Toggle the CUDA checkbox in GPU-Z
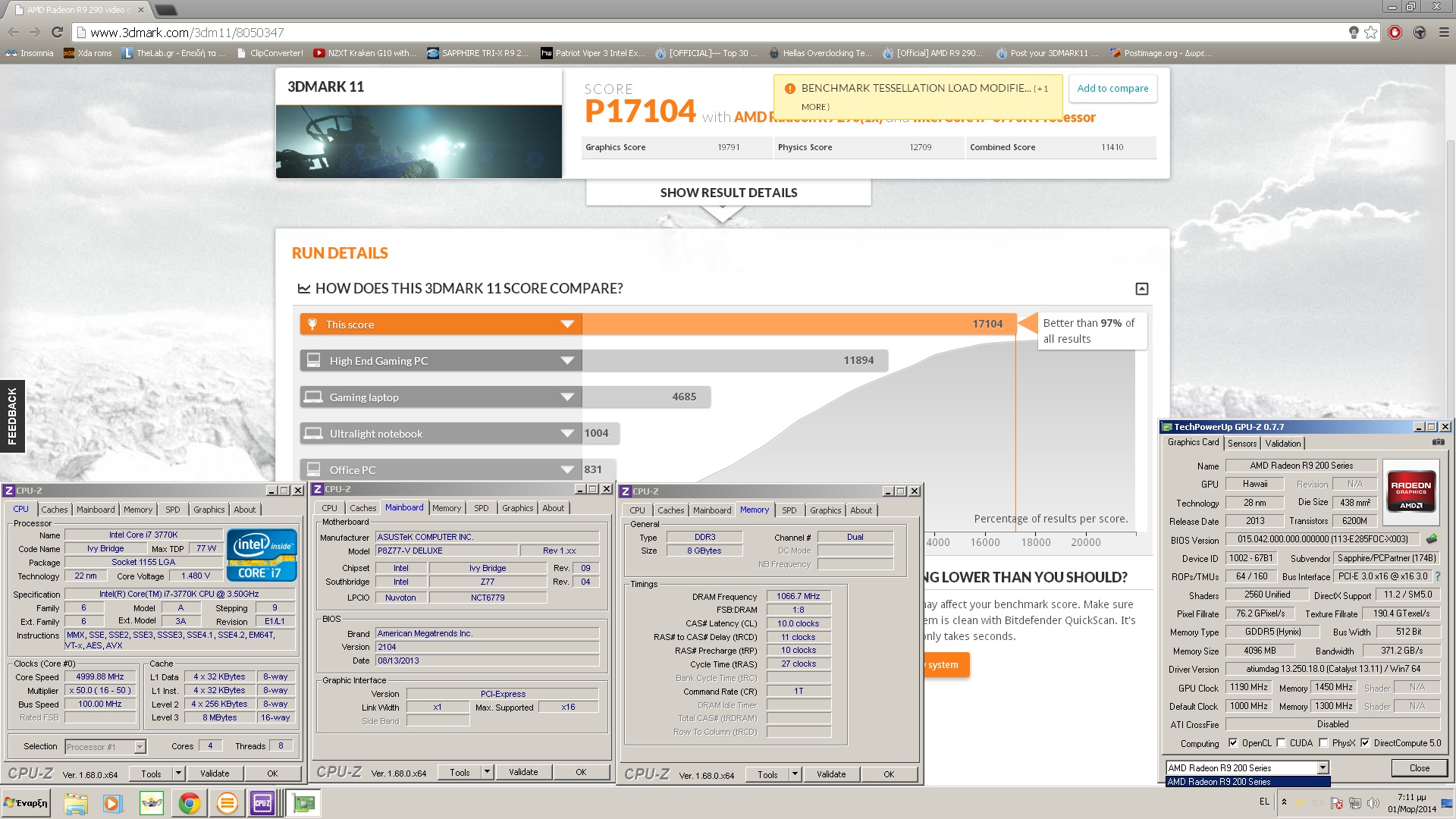Viewport: 1456px width, 819px height. (x=1282, y=743)
